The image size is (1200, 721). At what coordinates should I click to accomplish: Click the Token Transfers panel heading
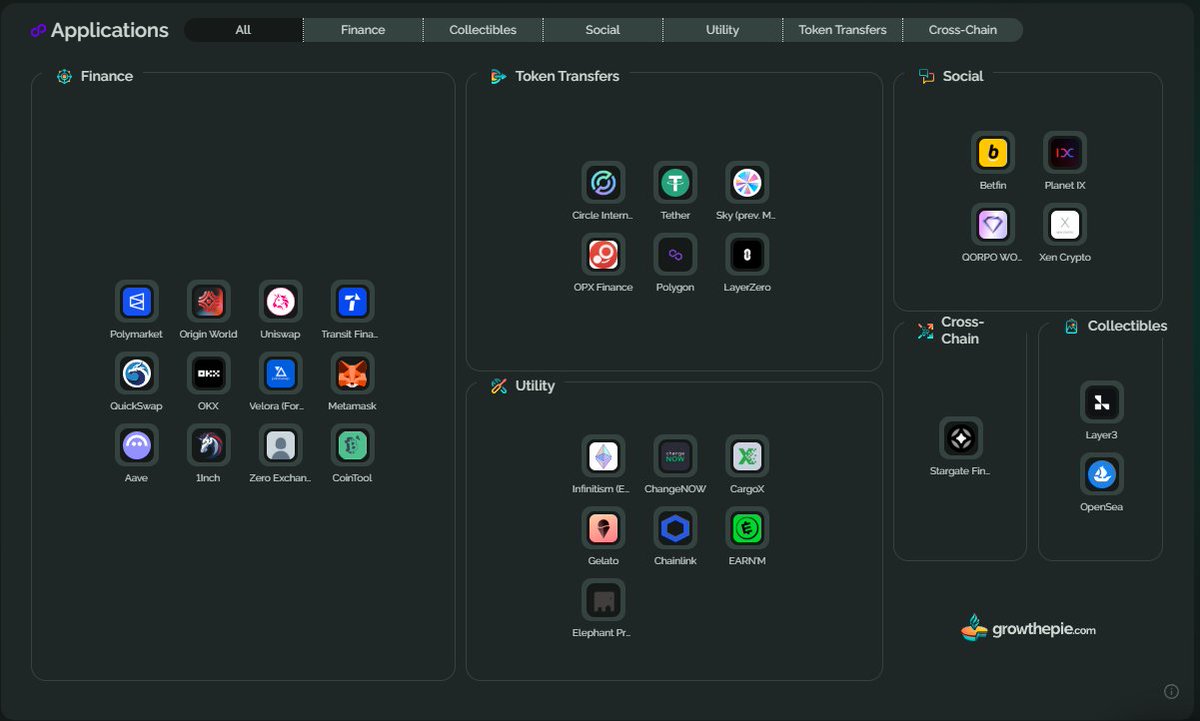(567, 76)
